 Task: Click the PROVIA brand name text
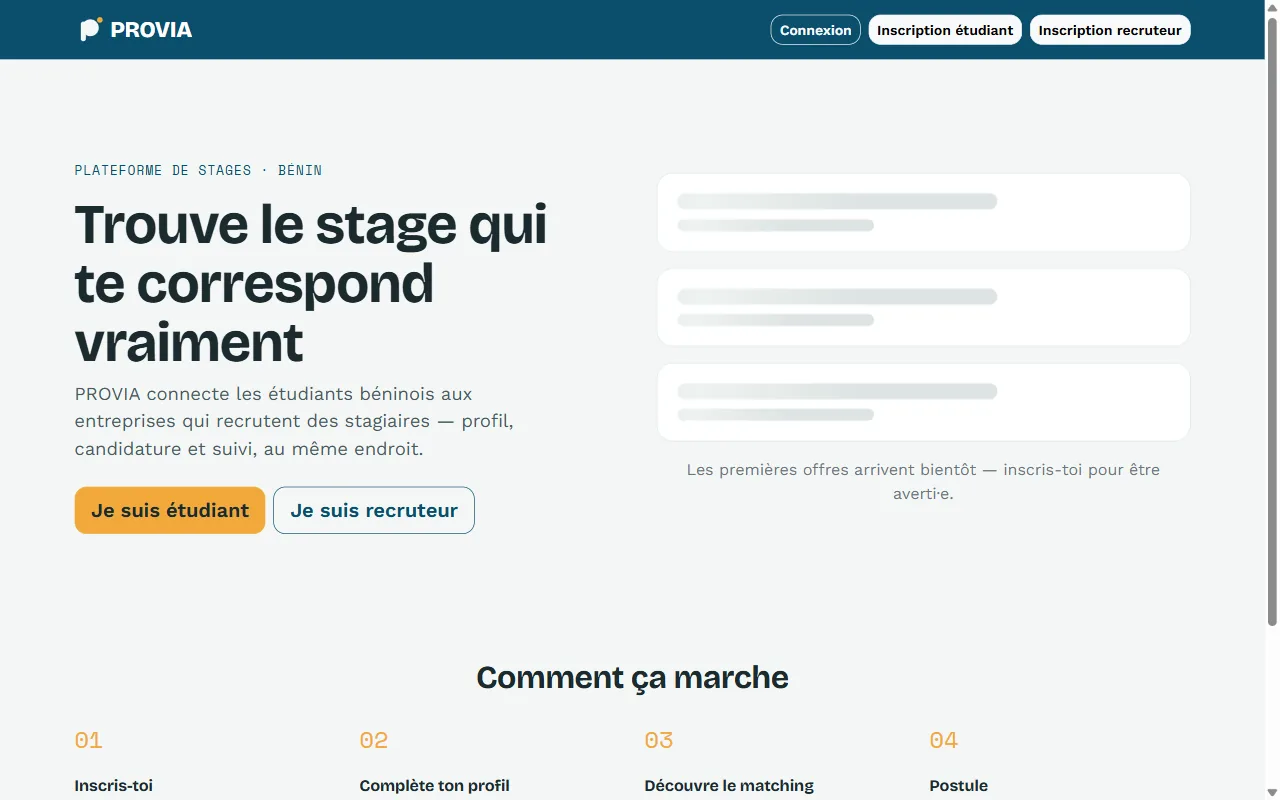coord(151,30)
